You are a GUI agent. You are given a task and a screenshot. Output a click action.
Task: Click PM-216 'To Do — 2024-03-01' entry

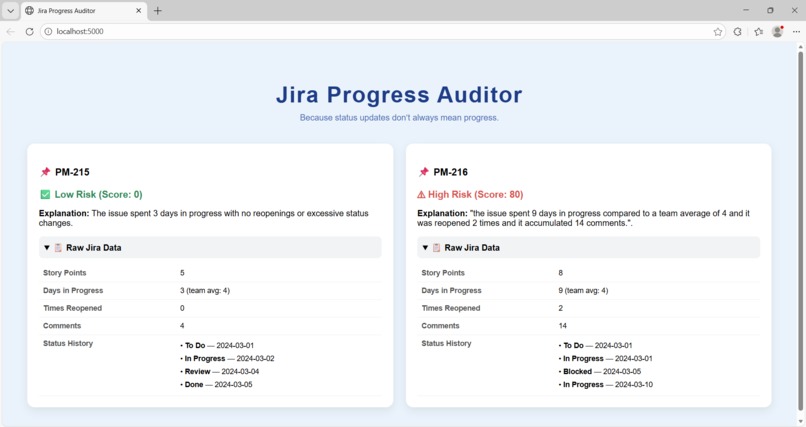tap(595, 346)
